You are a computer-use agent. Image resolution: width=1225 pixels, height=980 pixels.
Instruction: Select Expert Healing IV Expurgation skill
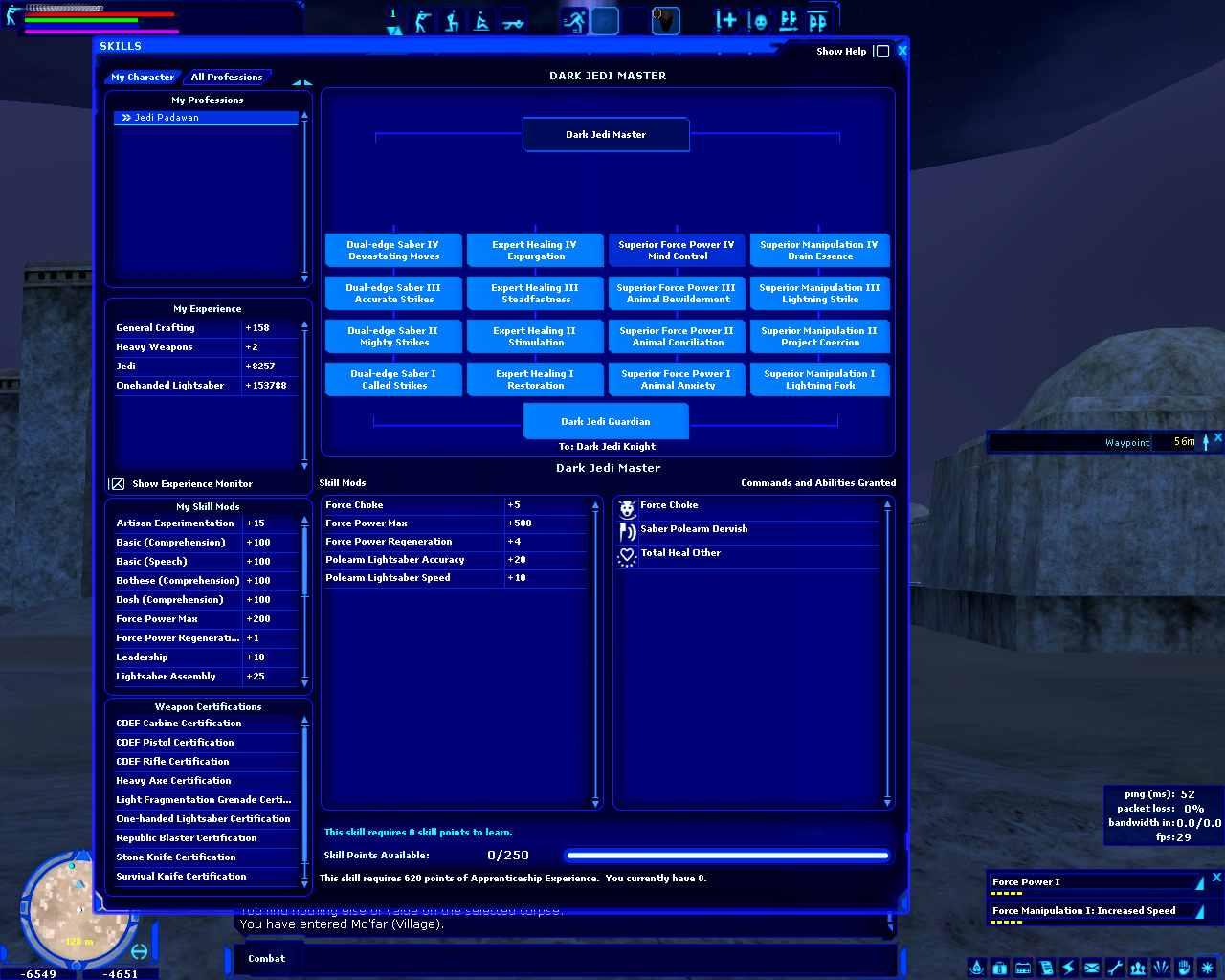(535, 251)
